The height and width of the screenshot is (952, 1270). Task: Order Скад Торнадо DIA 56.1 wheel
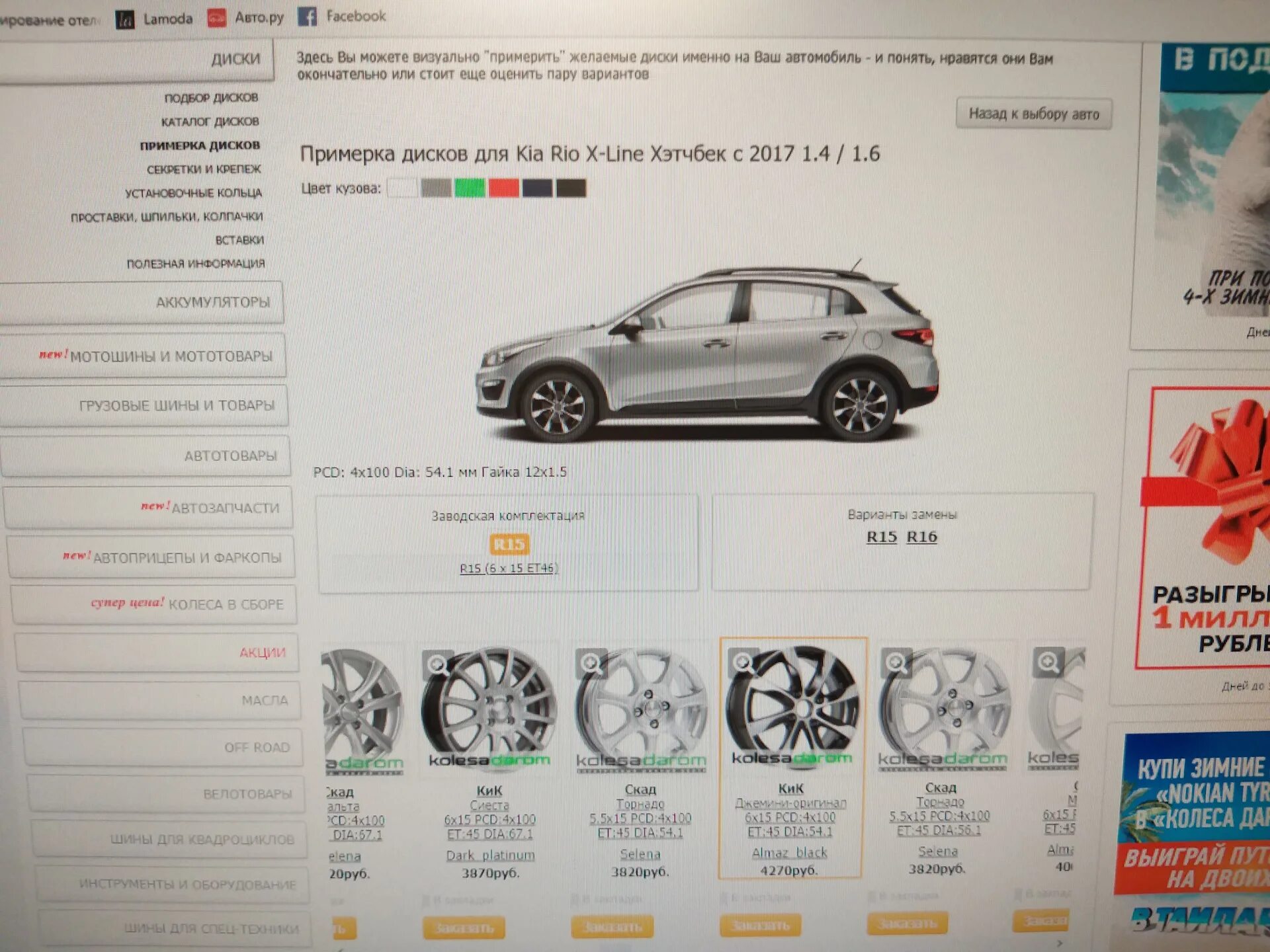click(x=907, y=923)
